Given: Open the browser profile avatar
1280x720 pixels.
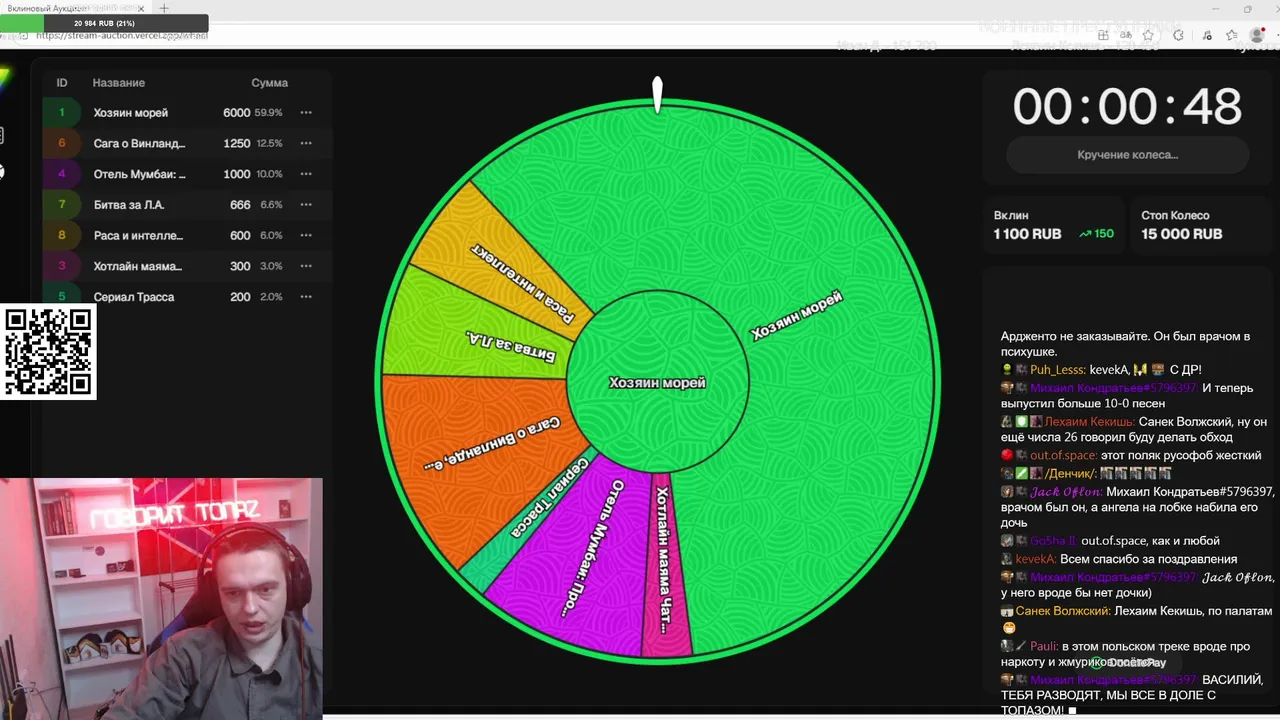Looking at the screenshot, I should 1257,35.
